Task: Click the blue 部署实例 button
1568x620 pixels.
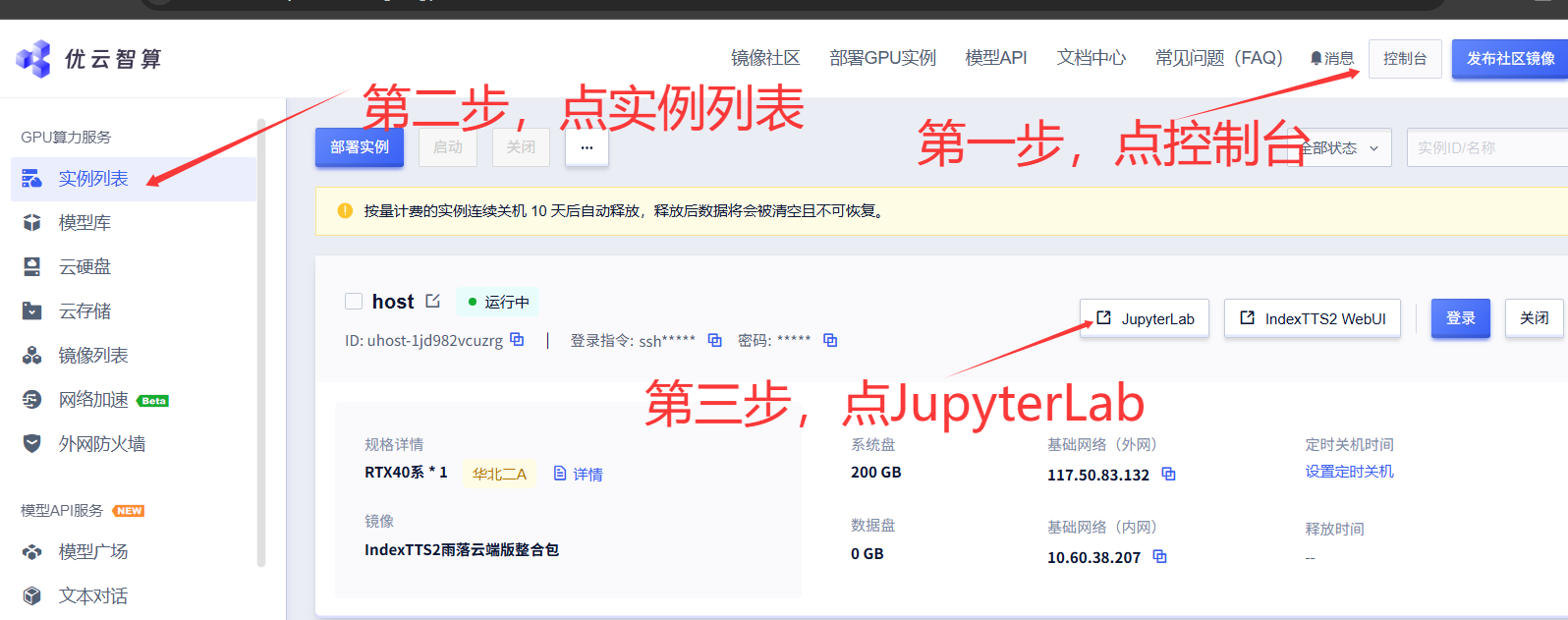Action: (x=360, y=147)
